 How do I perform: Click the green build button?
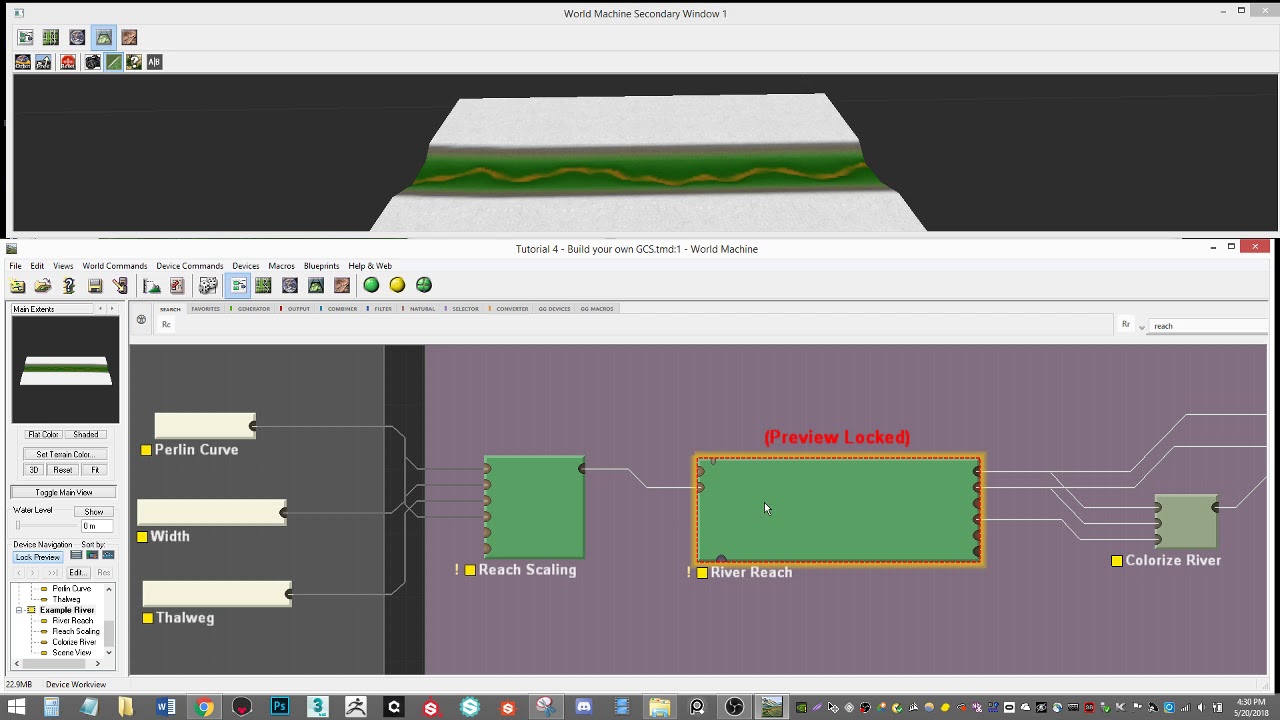pos(371,286)
